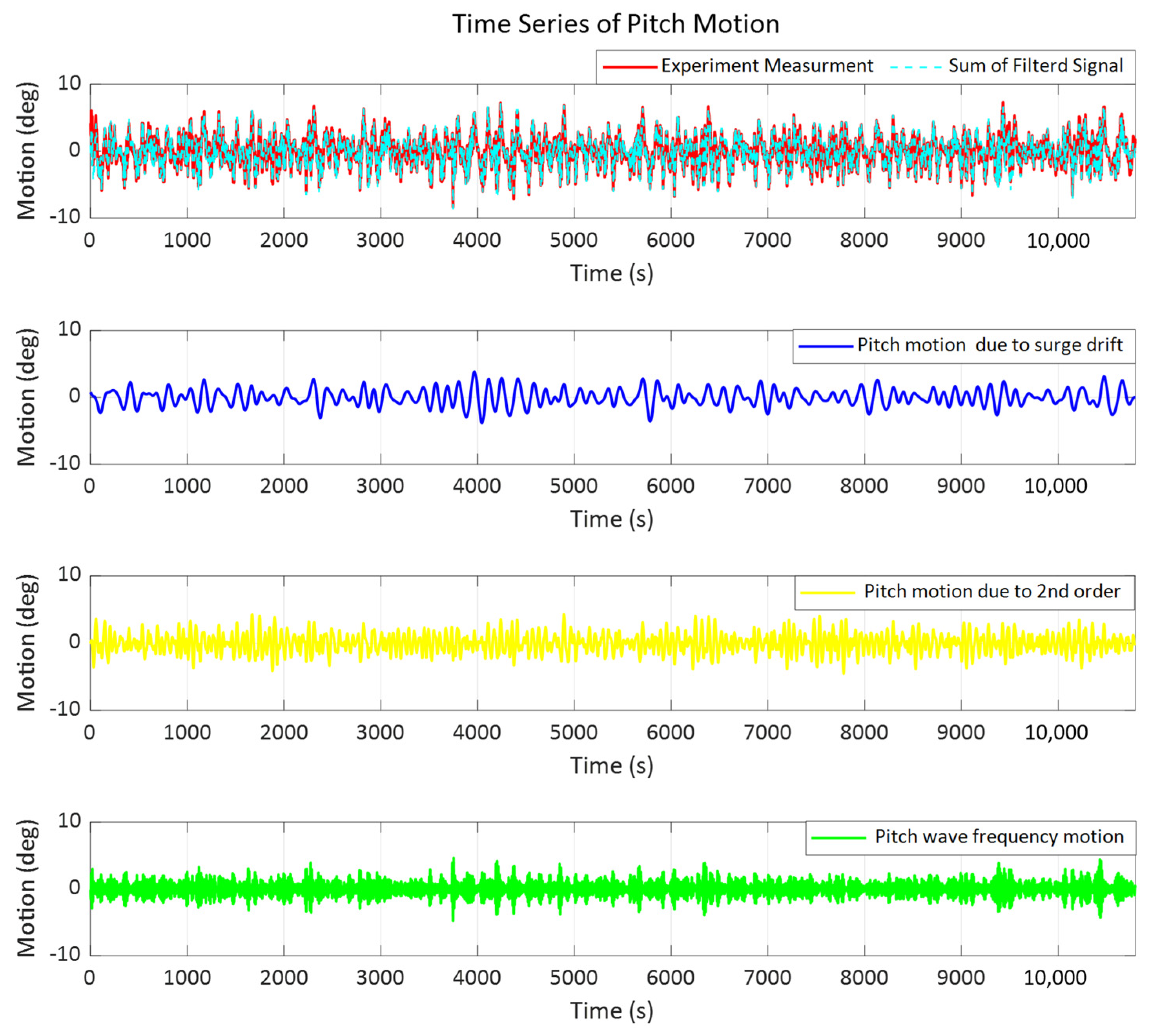Click the yellow 2nd order legend line
Screen dimensions: 1150x1036
(x=827, y=593)
